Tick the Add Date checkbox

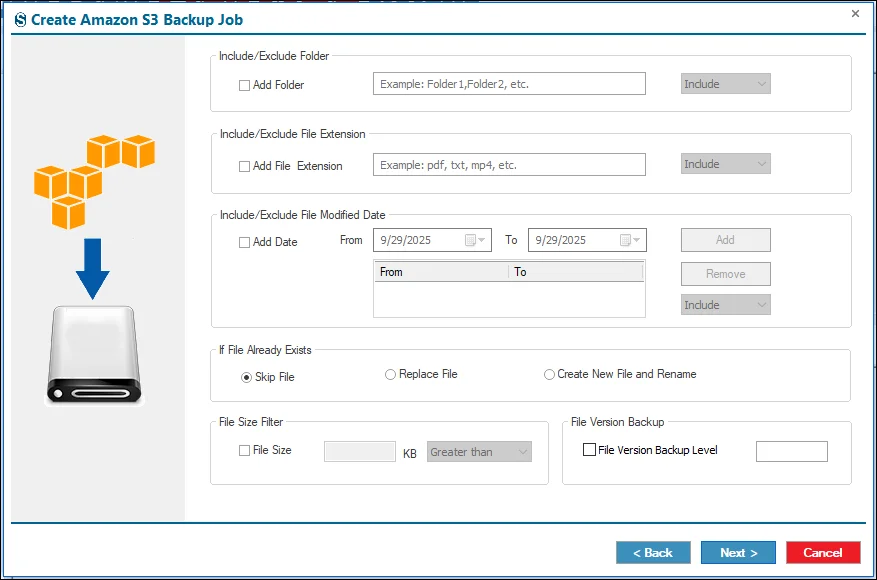pos(244,243)
